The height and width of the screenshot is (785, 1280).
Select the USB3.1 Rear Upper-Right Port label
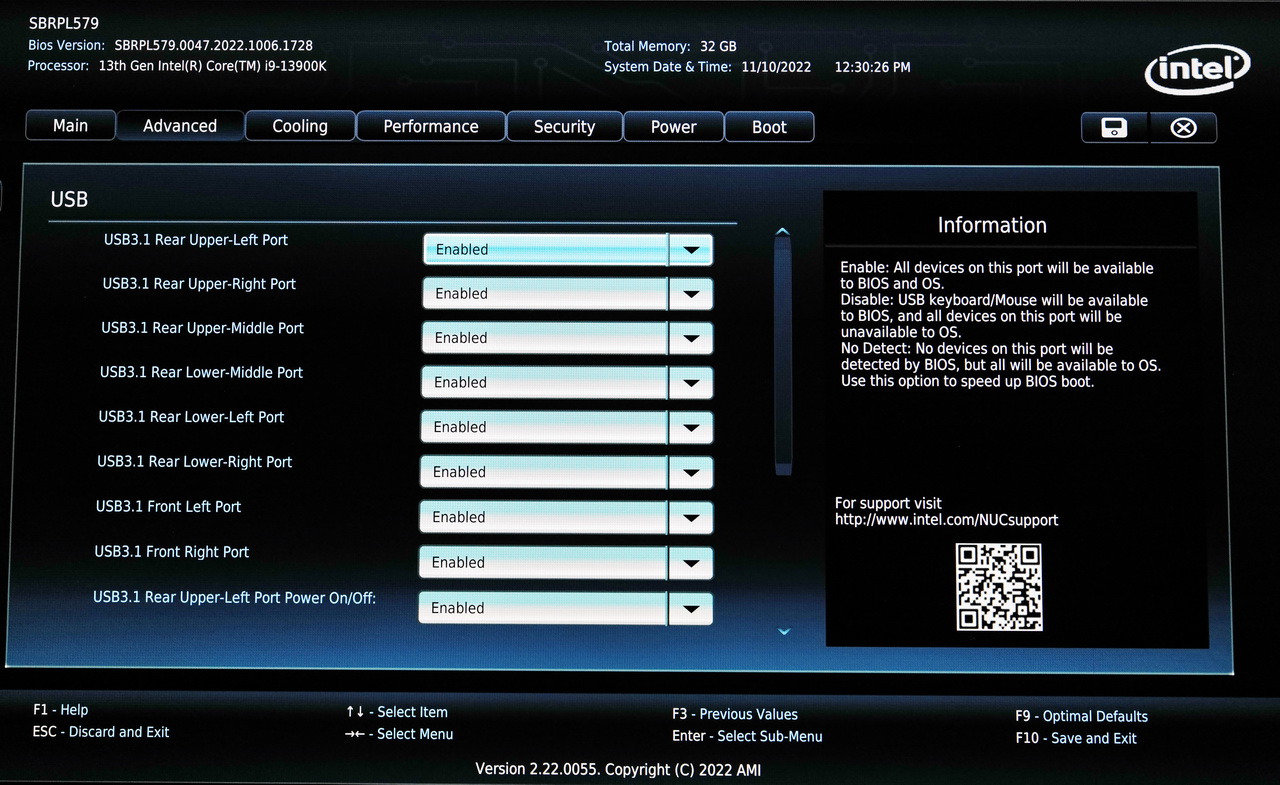point(199,284)
